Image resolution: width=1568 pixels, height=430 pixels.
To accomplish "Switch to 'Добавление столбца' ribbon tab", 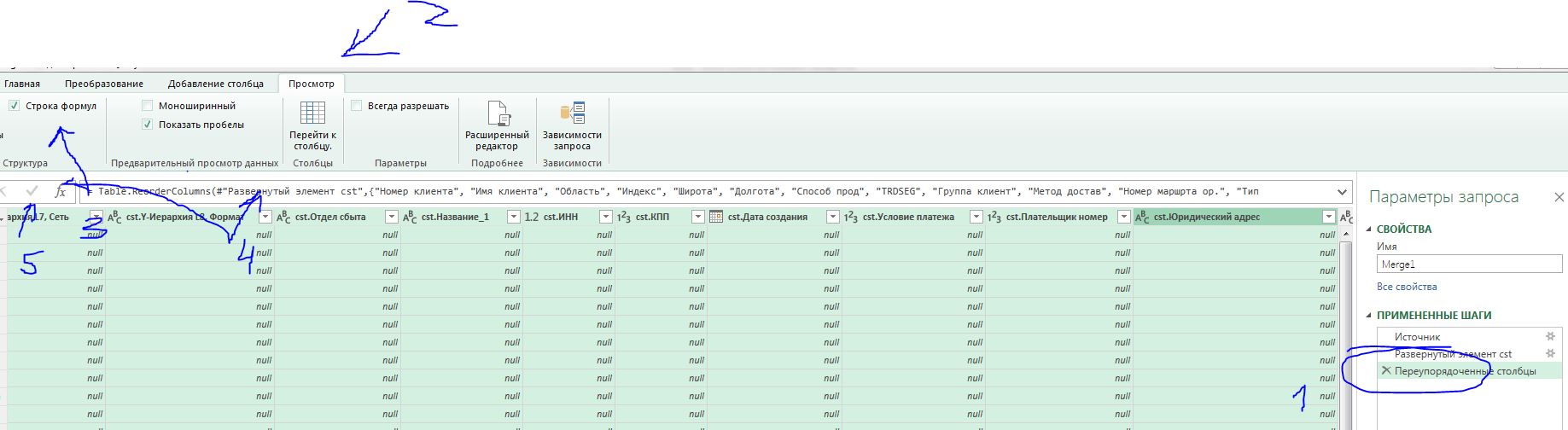I will [x=216, y=84].
